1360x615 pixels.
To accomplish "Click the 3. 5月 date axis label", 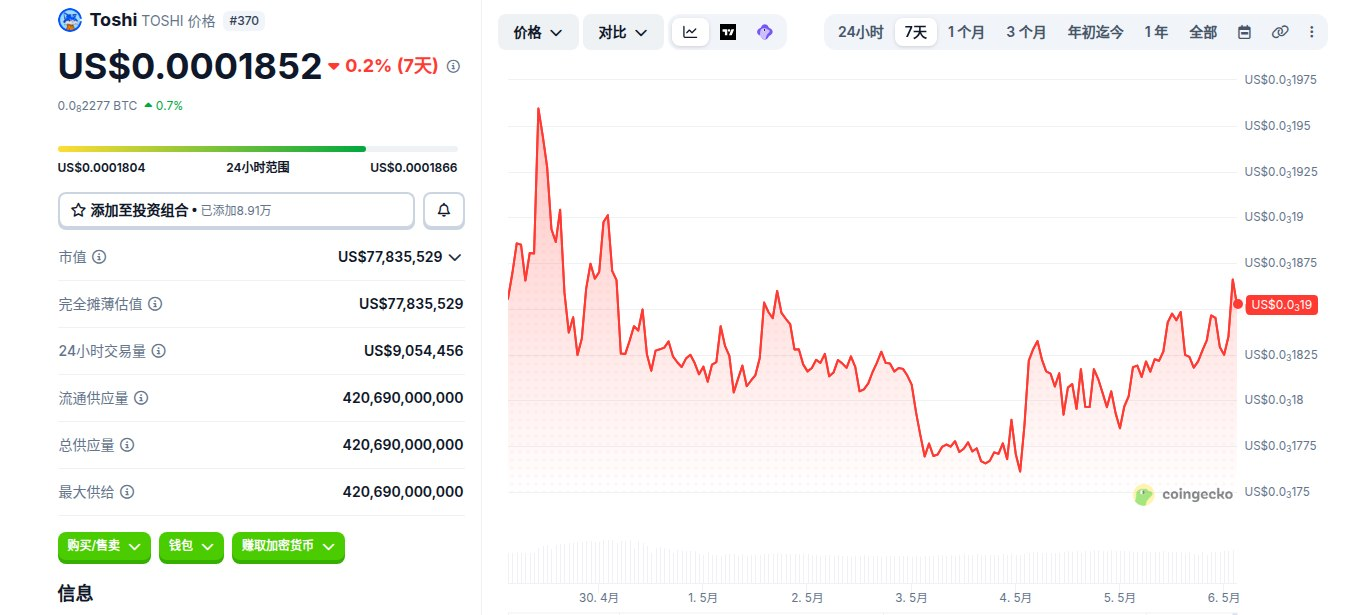I will coord(912,597).
